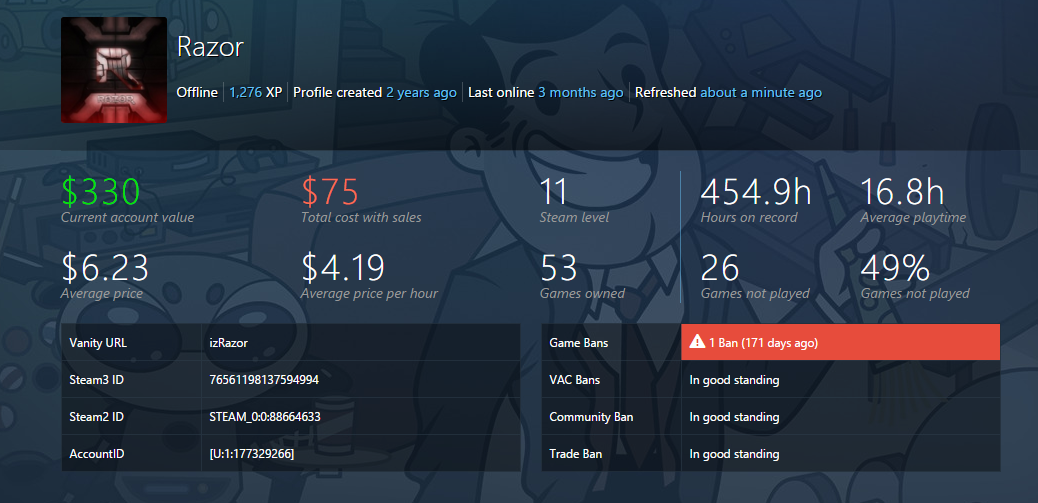The image size is (1038, 503).
Task: Click the 'Last online' label text
Action: point(501,93)
